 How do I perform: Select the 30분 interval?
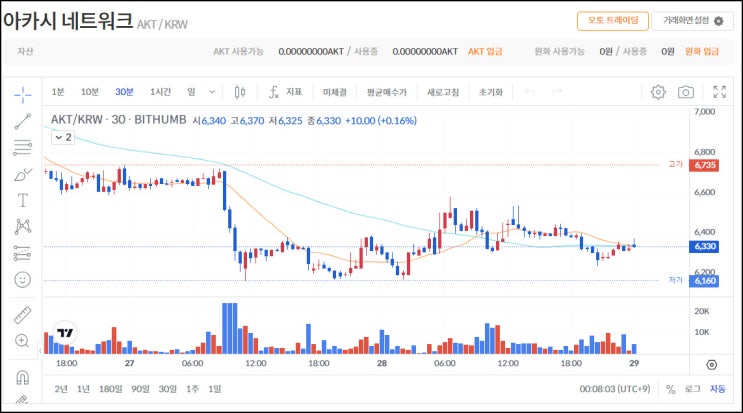(x=124, y=92)
